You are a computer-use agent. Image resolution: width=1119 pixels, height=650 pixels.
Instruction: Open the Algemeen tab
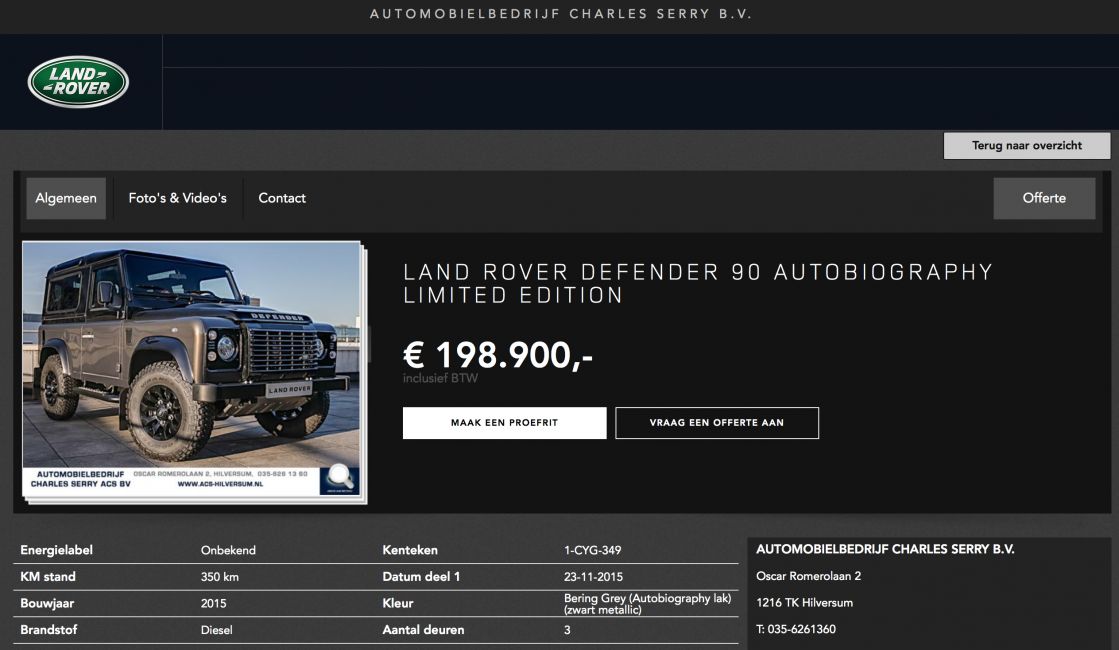[x=66, y=198]
